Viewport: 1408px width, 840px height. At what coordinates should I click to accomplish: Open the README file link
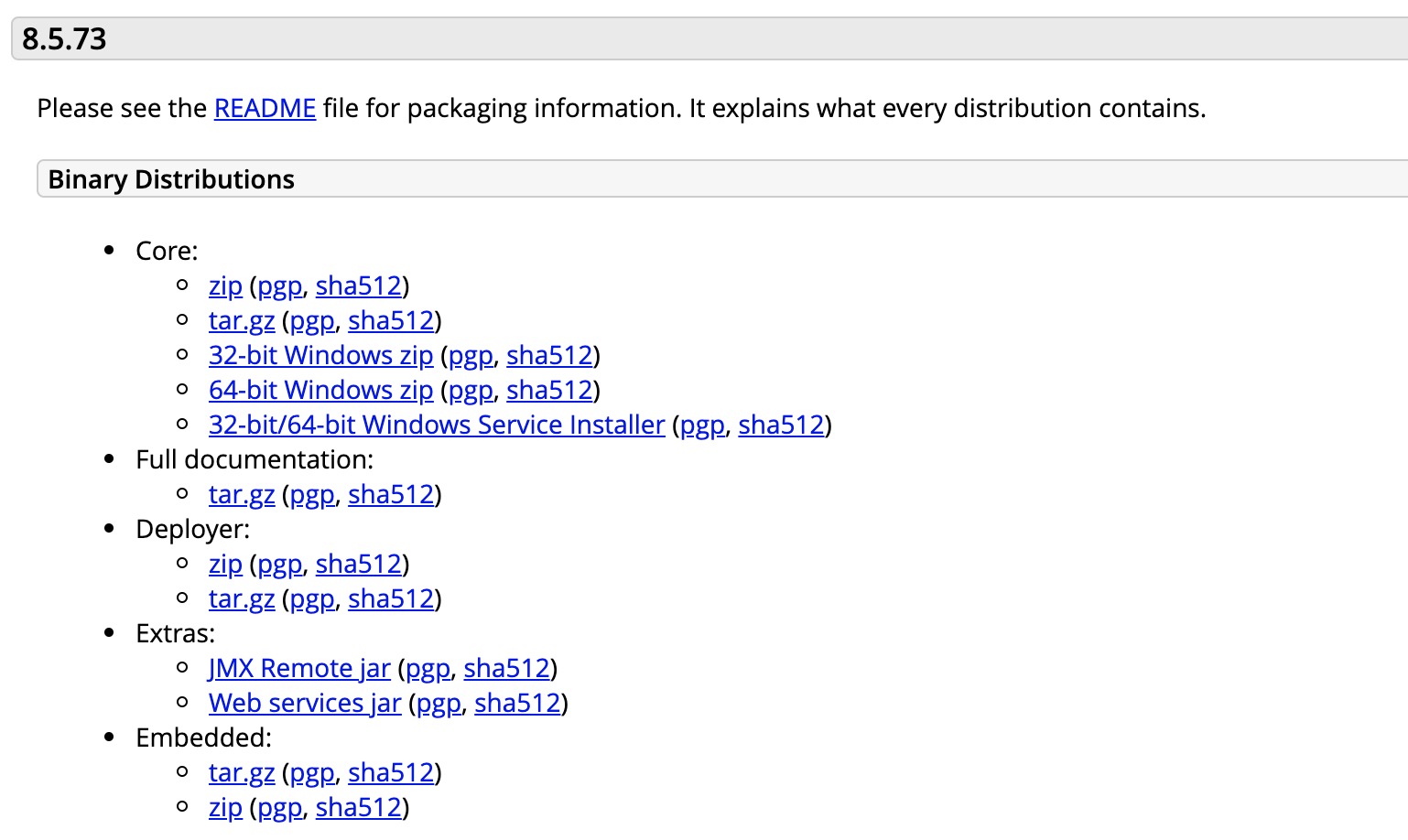pyautogui.click(x=265, y=108)
